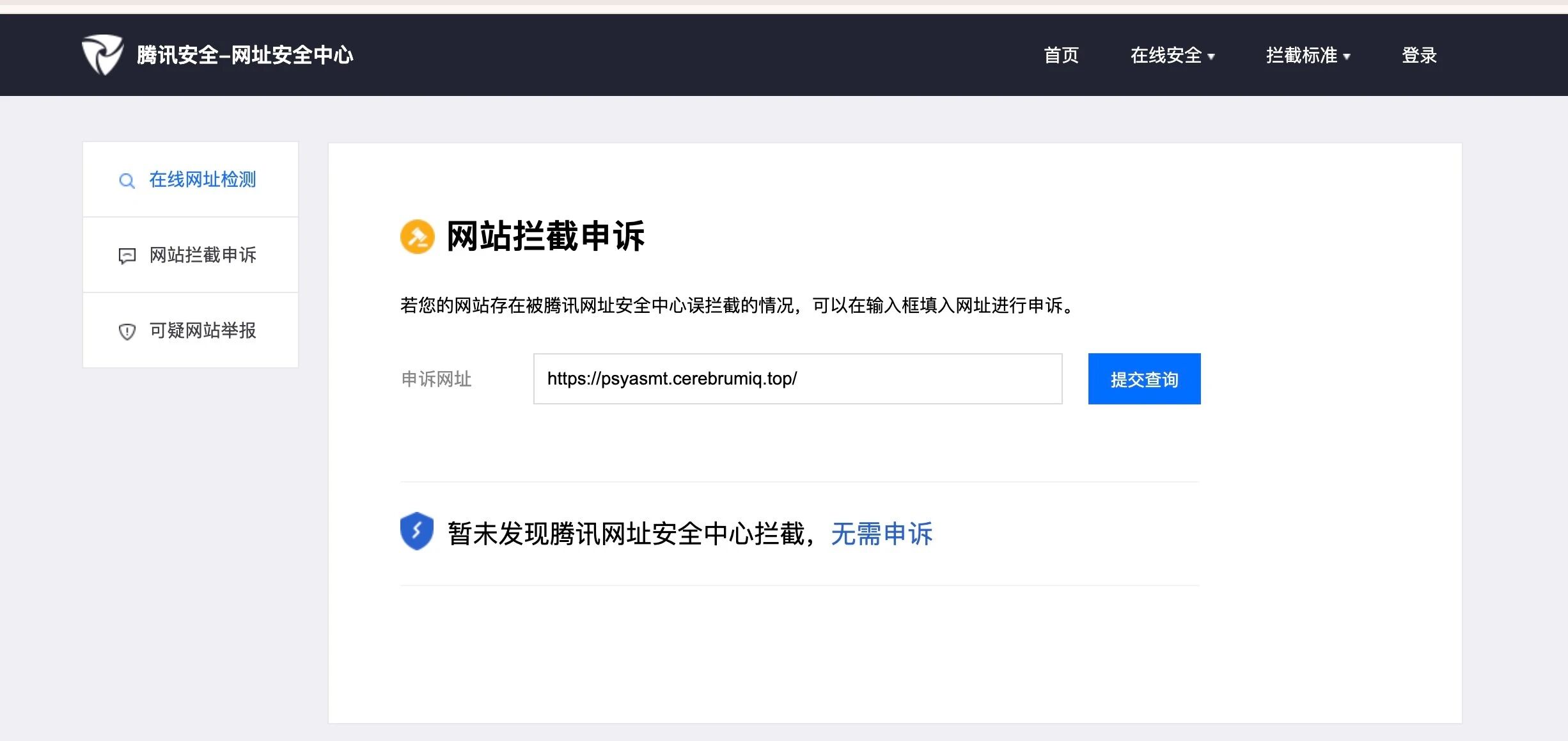Screen dimensions: 1568x741
Task: Click 登录 to log in
Action: coord(1419,56)
